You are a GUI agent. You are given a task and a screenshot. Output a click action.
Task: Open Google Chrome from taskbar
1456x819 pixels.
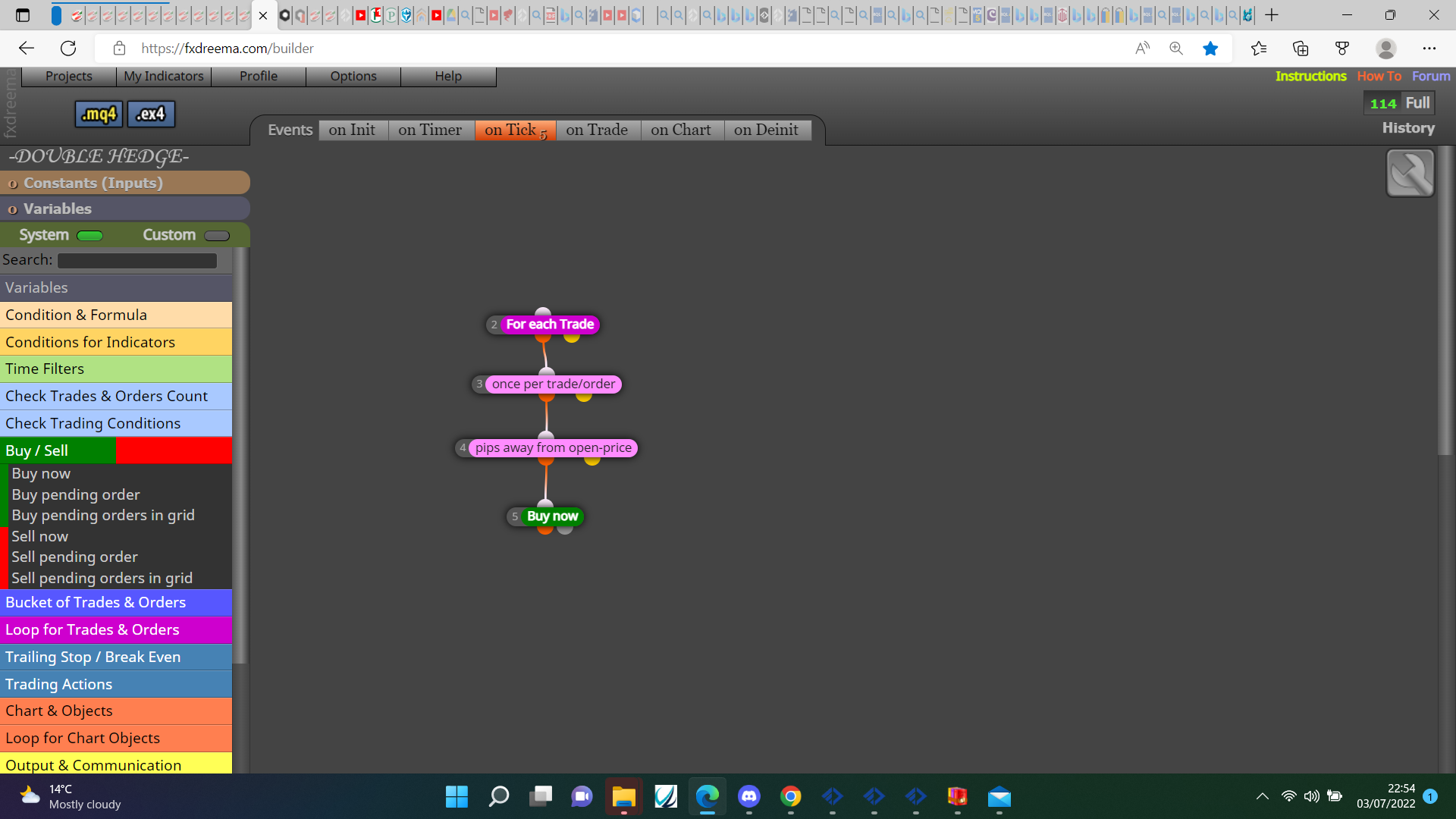click(x=791, y=796)
